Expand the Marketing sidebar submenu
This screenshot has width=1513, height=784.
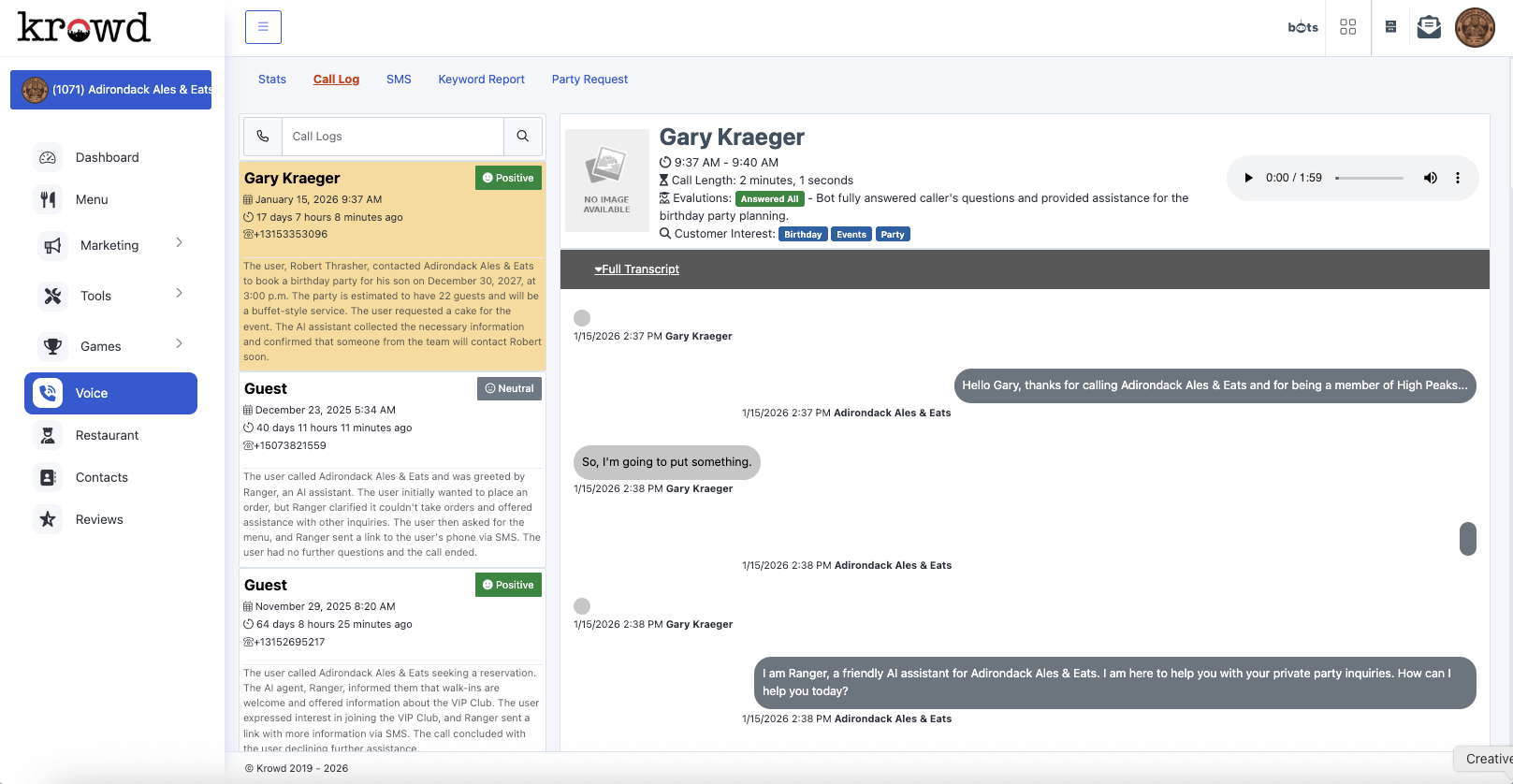(179, 243)
